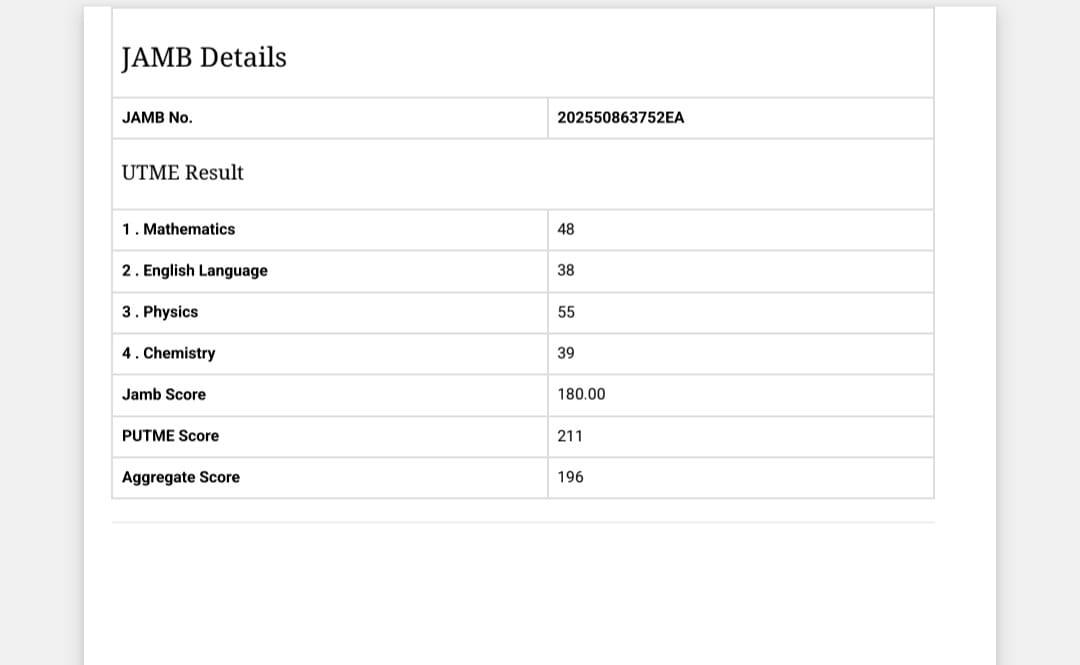Screen dimensions: 1080x665
Task: Select the Aggregate Score label
Action: click(181, 477)
